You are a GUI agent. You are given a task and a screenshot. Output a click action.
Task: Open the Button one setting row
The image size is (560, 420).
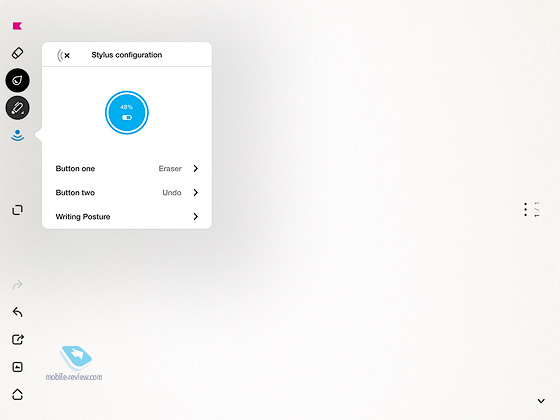pos(127,168)
